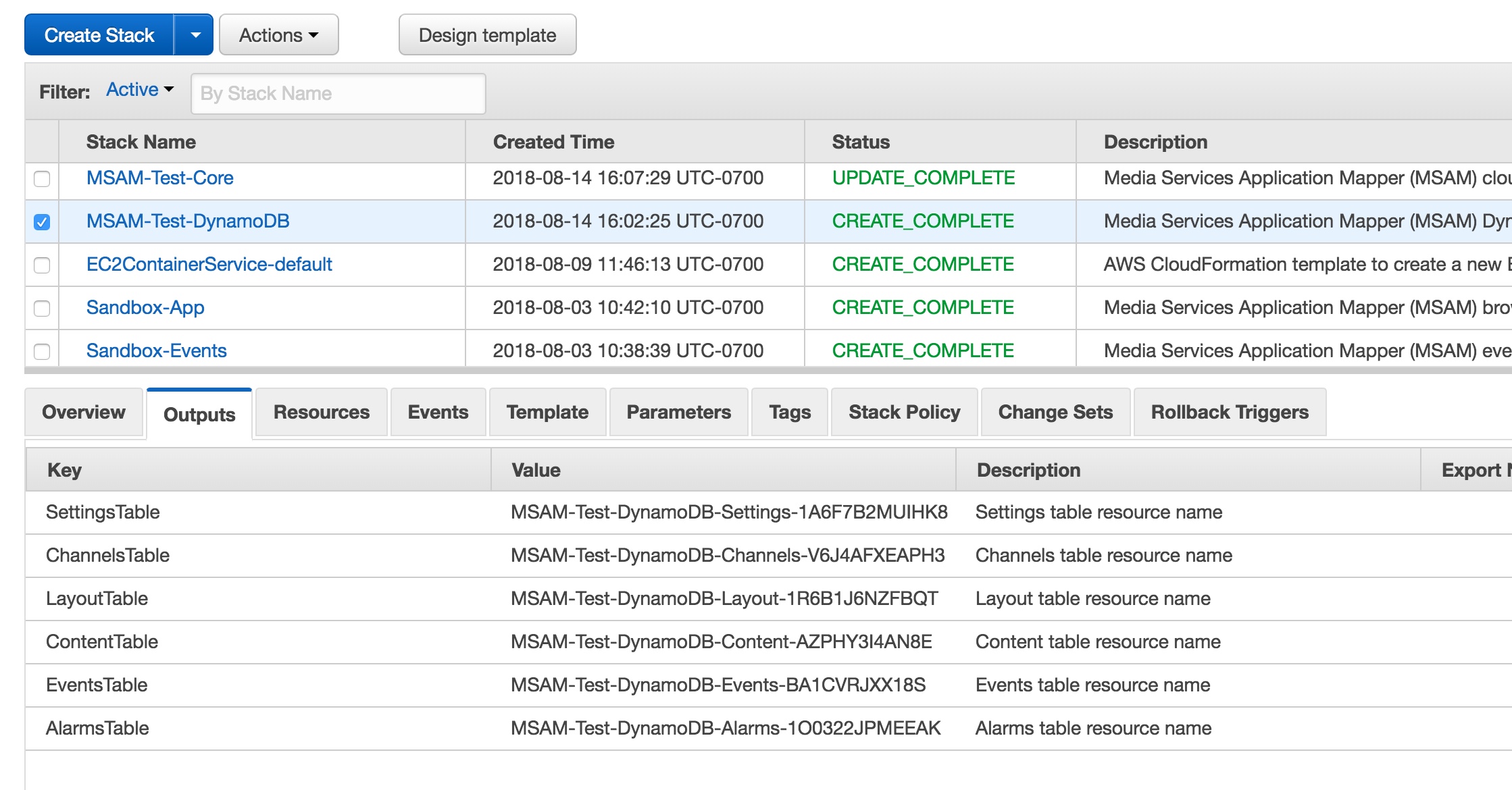Image resolution: width=1512 pixels, height=790 pixels.
Task: Check the Sandbox-App stack checkbox
Action: (42, 309)
